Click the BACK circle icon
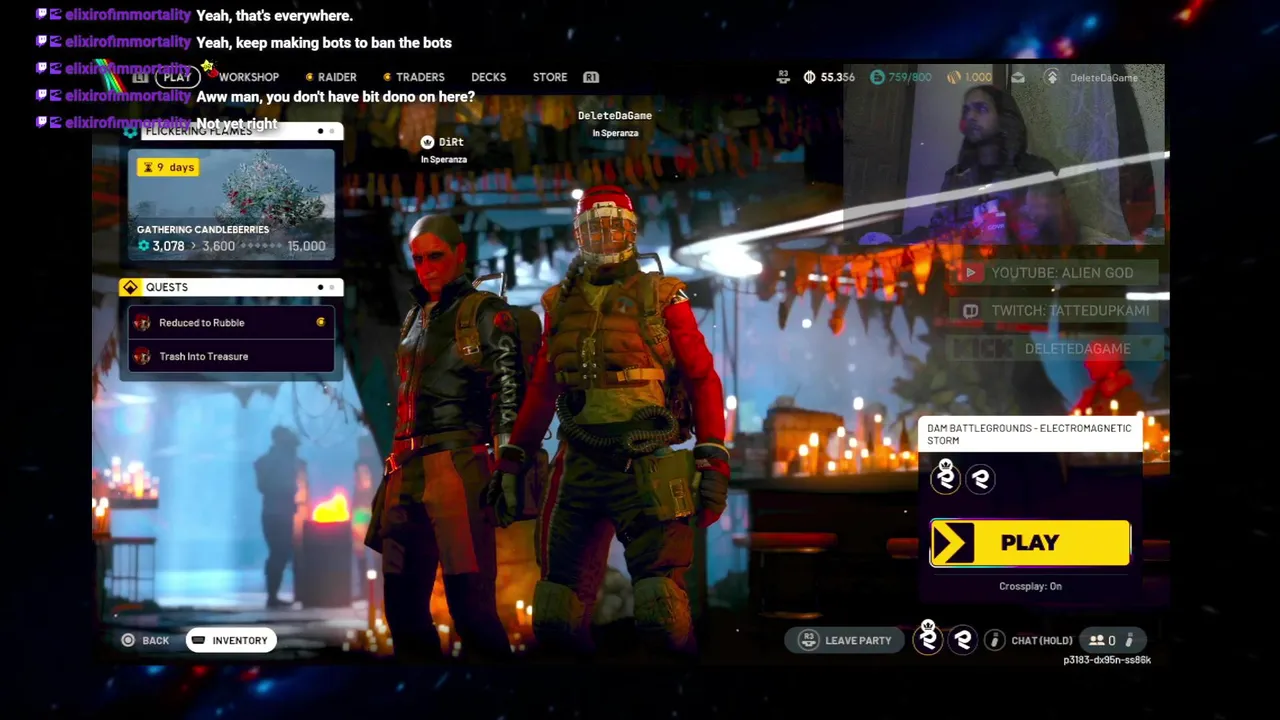1280x720 pixels. pyautogui.click(x=128, y=640)
